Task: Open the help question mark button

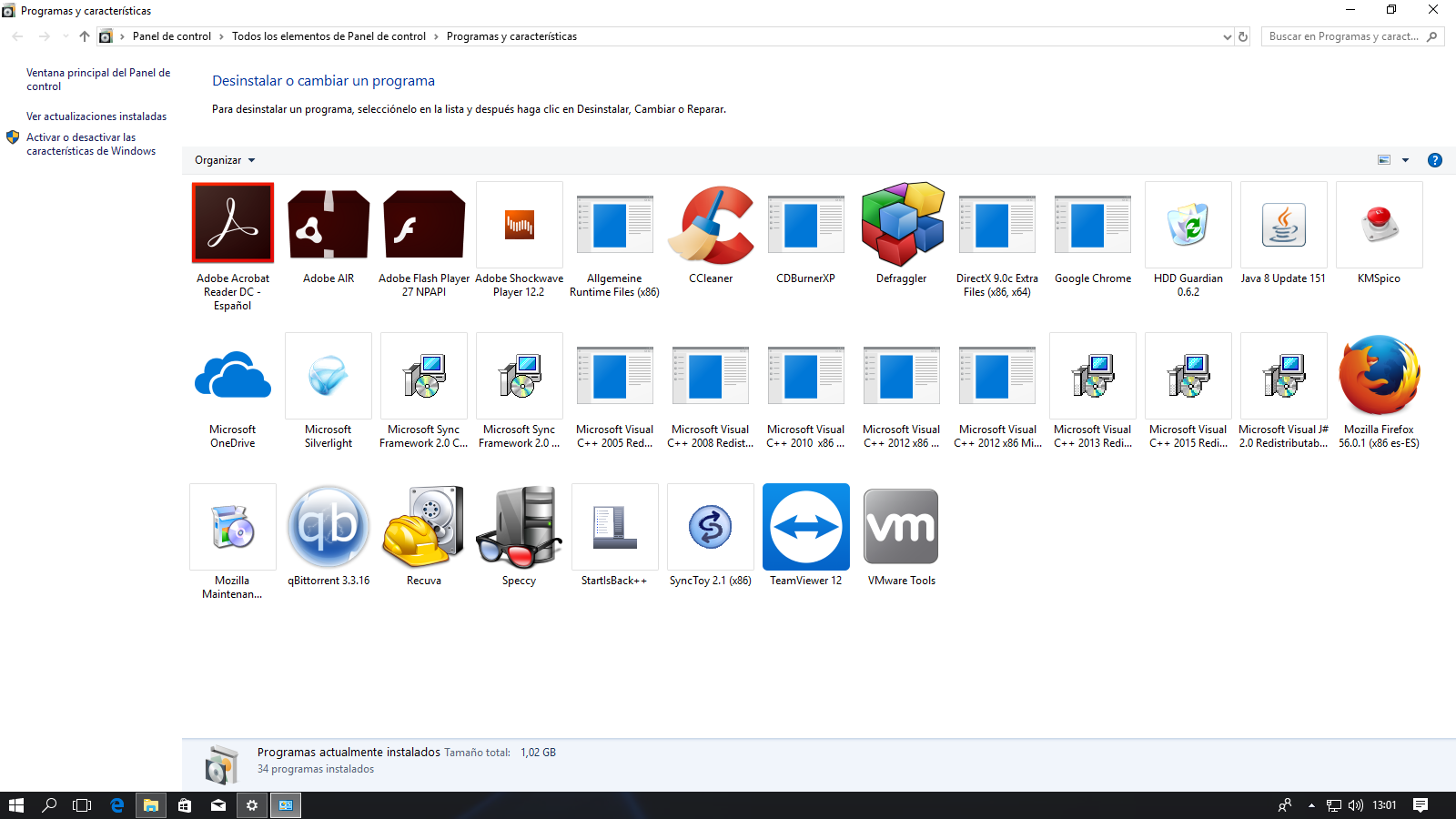Action: [x=1435, y=160]
